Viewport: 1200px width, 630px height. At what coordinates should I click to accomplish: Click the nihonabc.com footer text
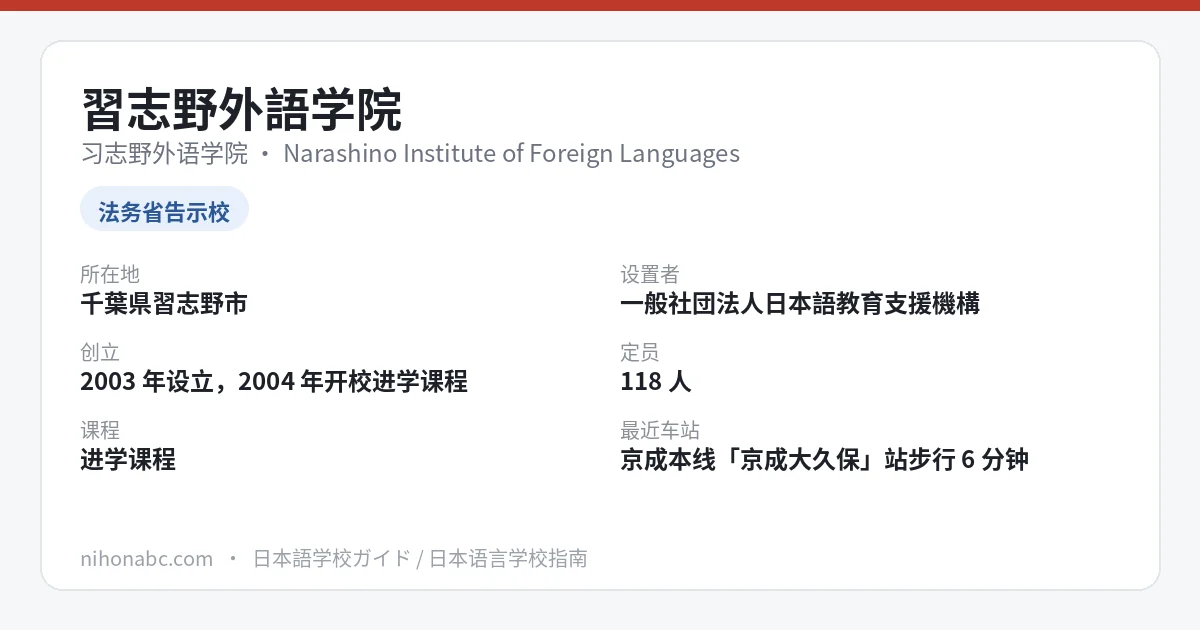coord(147,558)
